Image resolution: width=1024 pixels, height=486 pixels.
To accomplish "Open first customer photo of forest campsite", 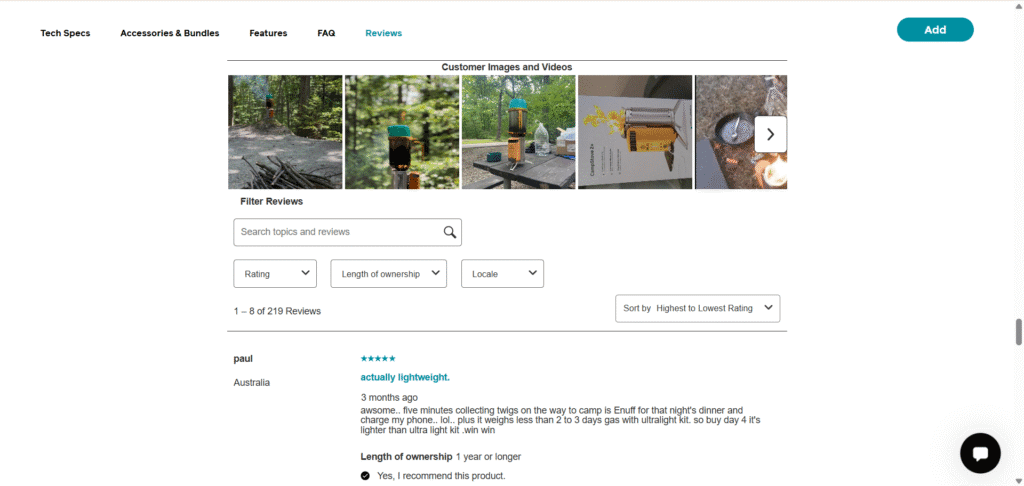I will click(285, 132).
